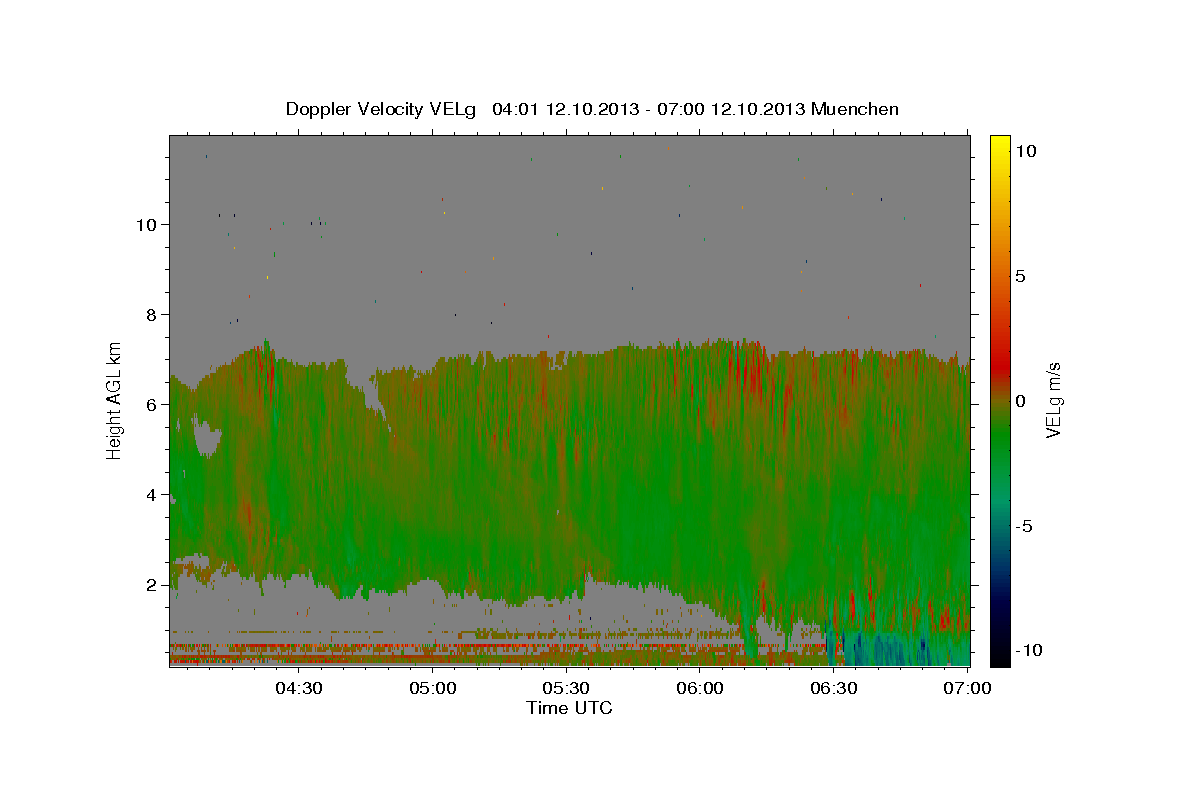The width and height of the screenshot is (1200, 800).
Task: Click the 04:30 time tick label
Action: click(x=299, y=688)
